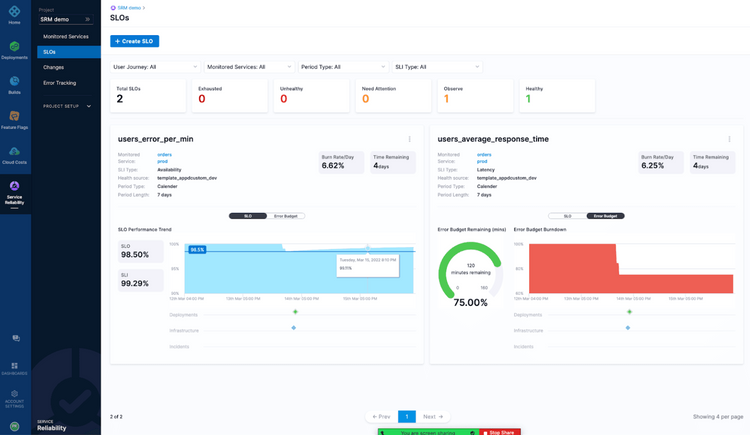The width and height of the screenshot is (750, 435).
Task: Filter by Total SLOs card
Action: tap(148, 96)
